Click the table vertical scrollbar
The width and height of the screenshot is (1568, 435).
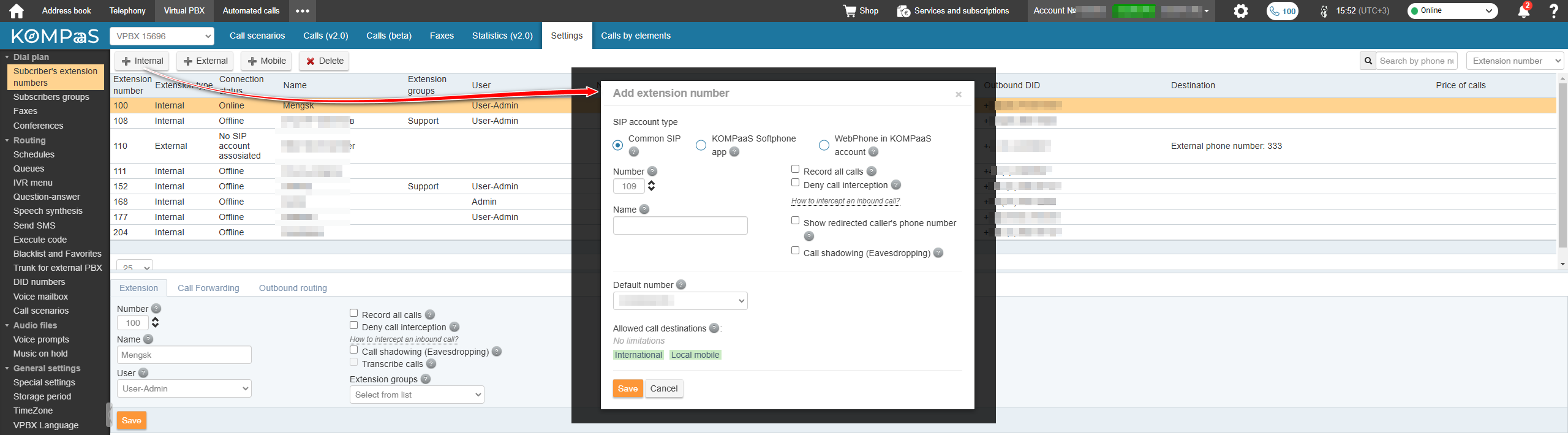point(1562,165)
